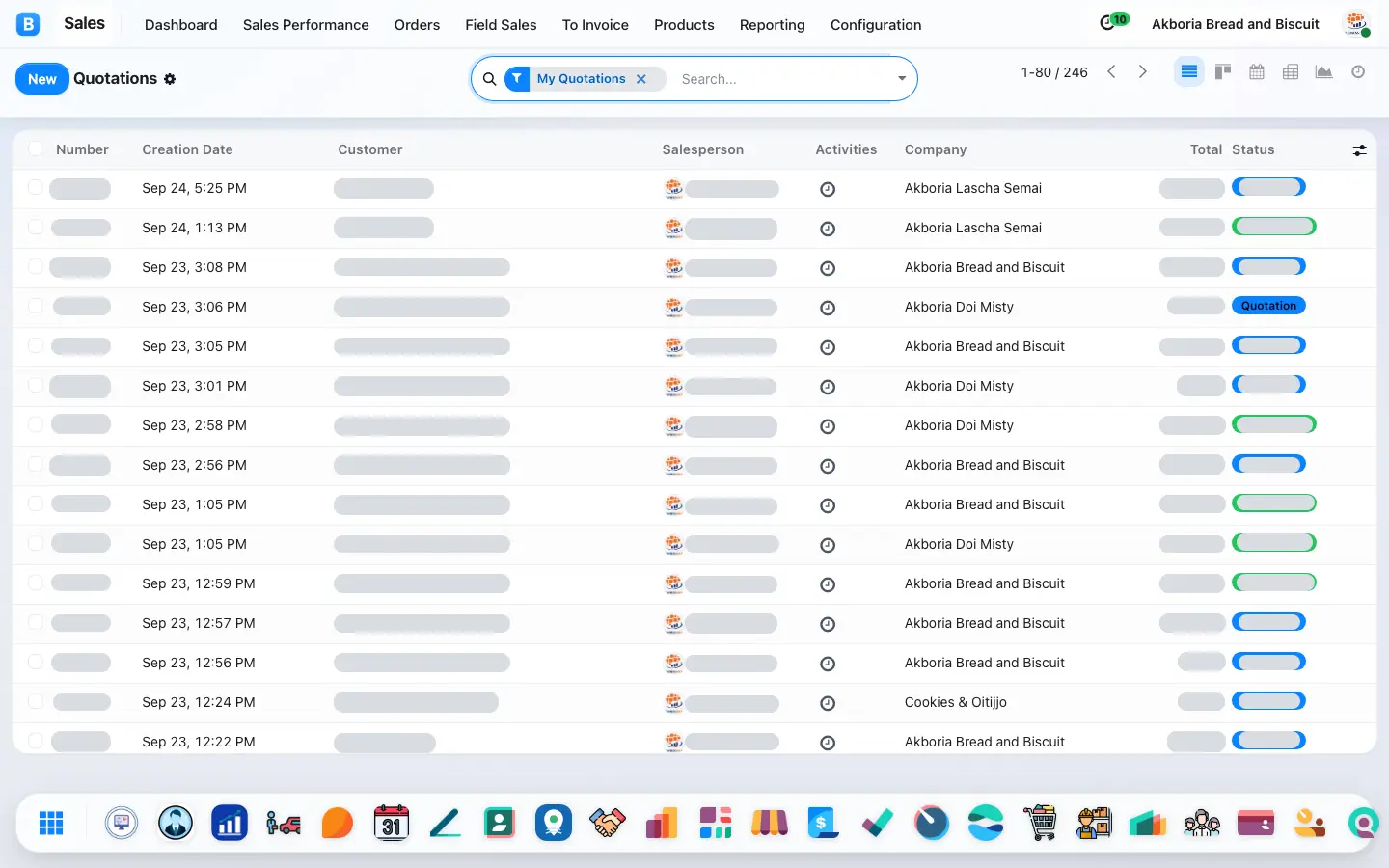Switch to the pivot table view
The height and width of the screenshot is (868, 1389).
[1291, 72]
